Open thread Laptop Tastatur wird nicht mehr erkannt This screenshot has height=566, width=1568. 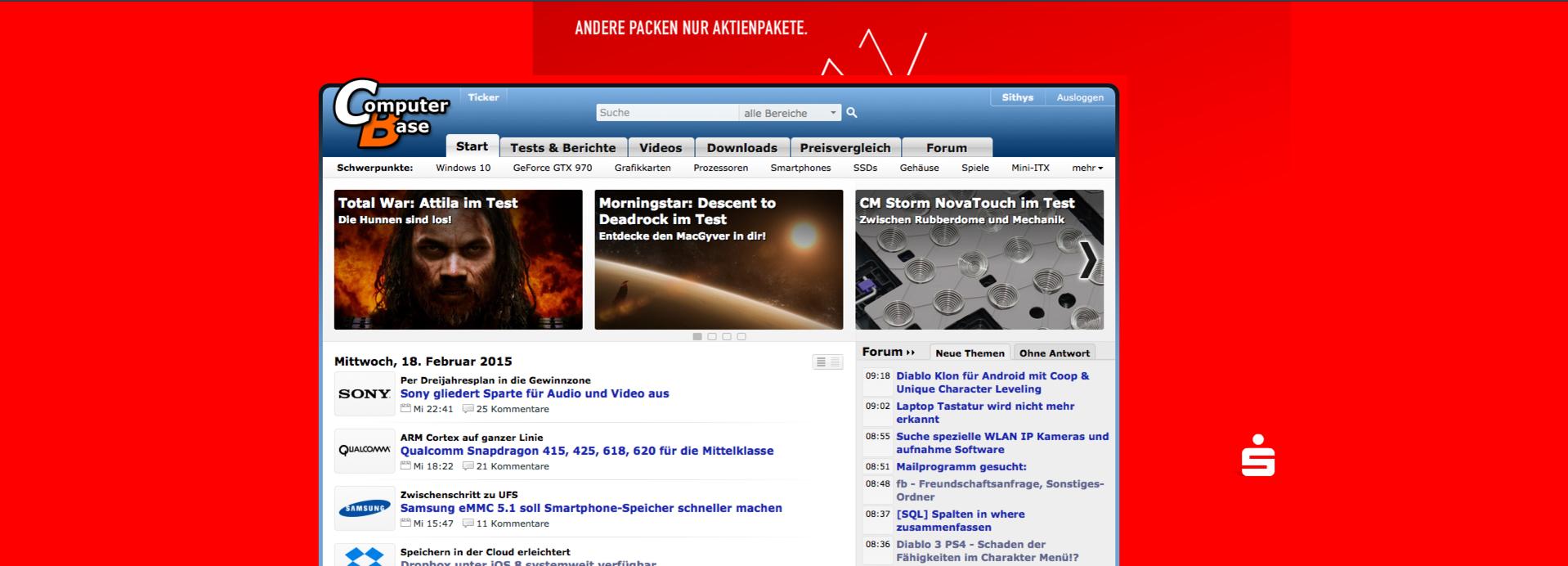coord(985,412)
